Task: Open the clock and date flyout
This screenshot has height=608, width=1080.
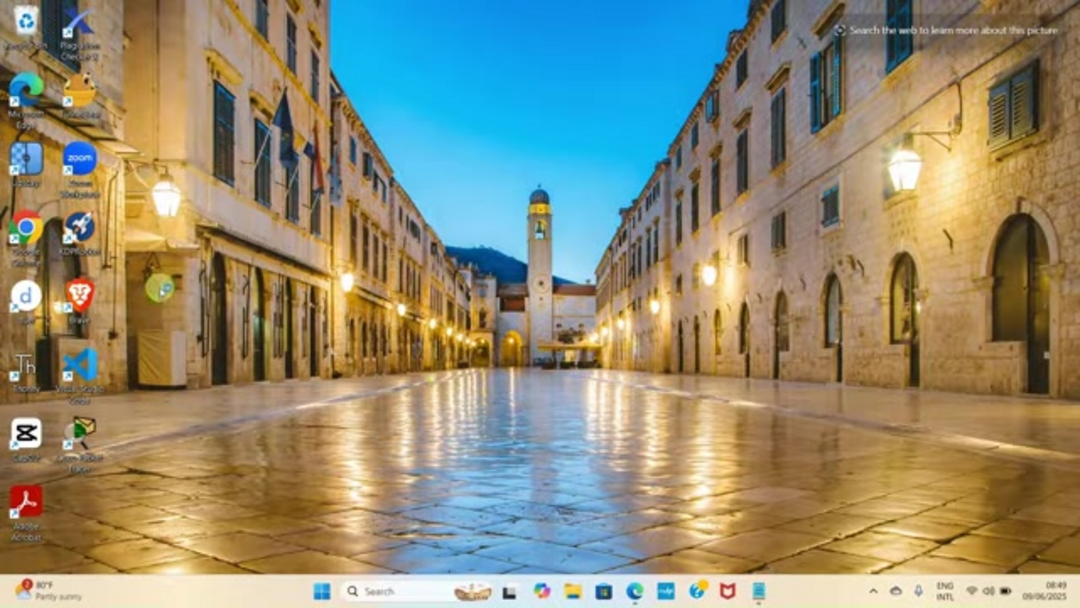Action: click(x=1055, y=591)
